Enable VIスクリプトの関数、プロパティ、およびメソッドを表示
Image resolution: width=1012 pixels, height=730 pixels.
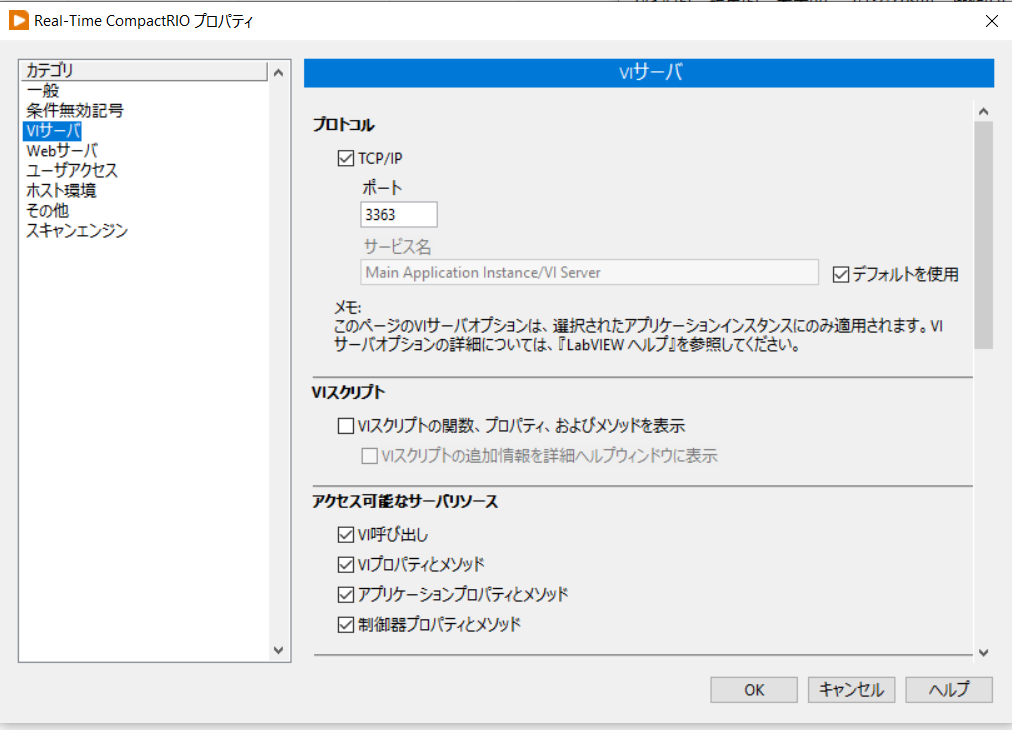click(x=345, y=426)
